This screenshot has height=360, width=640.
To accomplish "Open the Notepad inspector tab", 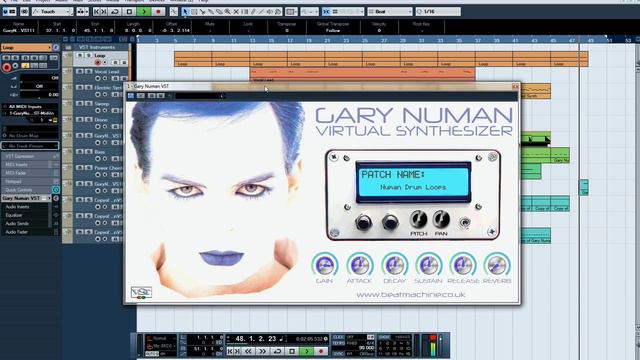I will coord(30,182).
